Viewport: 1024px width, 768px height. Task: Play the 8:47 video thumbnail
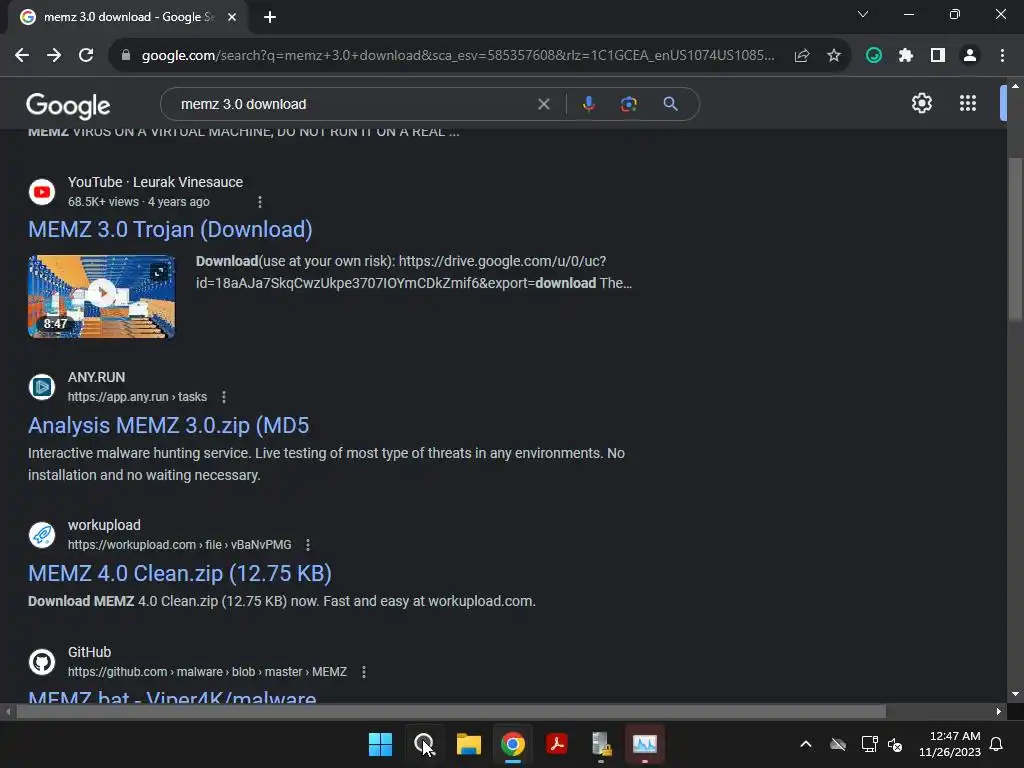101,296
